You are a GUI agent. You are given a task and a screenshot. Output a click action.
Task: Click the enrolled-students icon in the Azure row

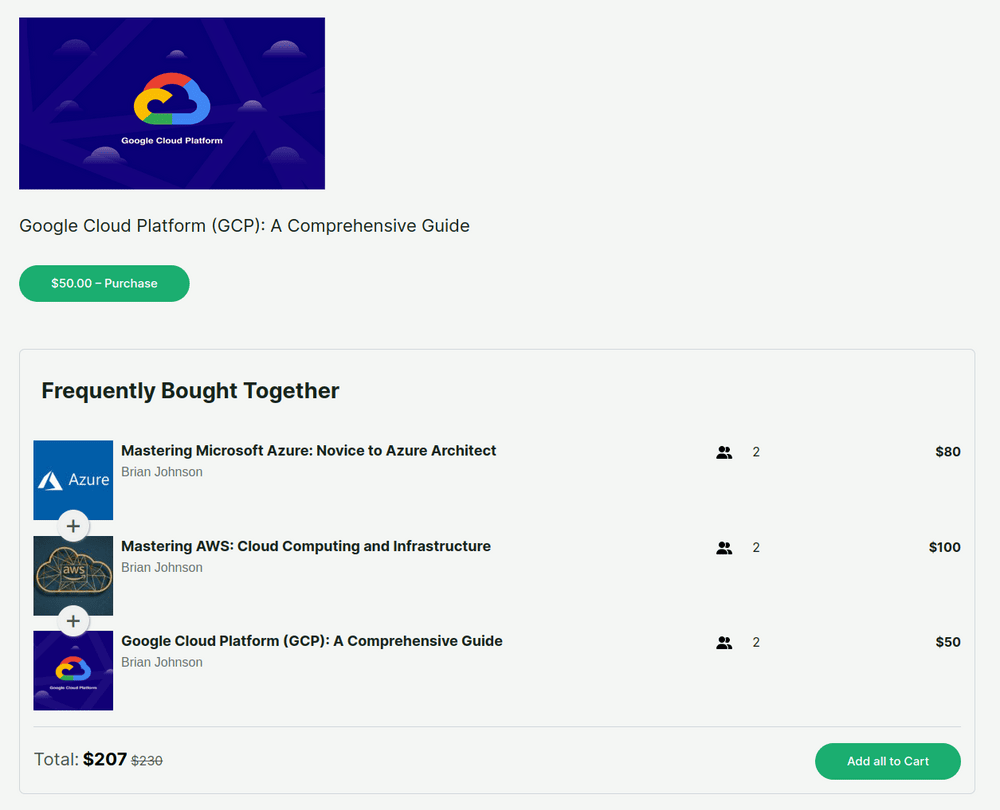[x=724, y=452]
